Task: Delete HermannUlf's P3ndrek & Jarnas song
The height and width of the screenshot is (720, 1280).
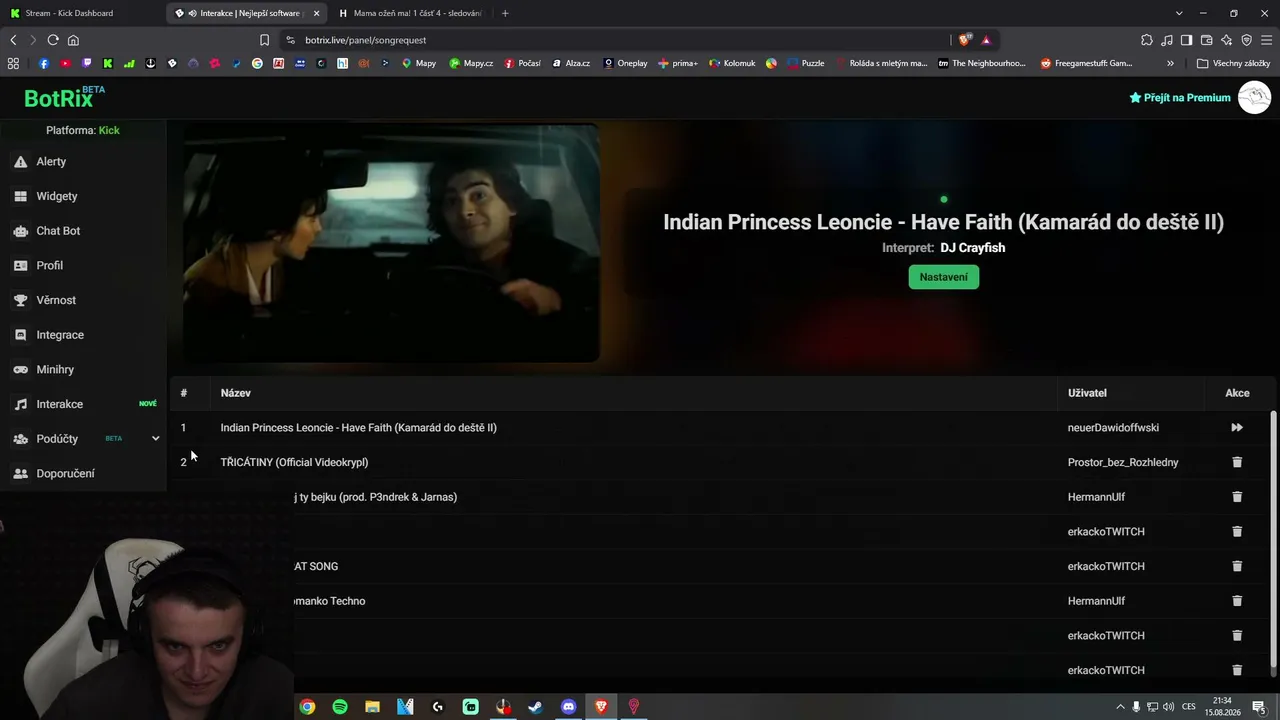Action: (1237, 497)
